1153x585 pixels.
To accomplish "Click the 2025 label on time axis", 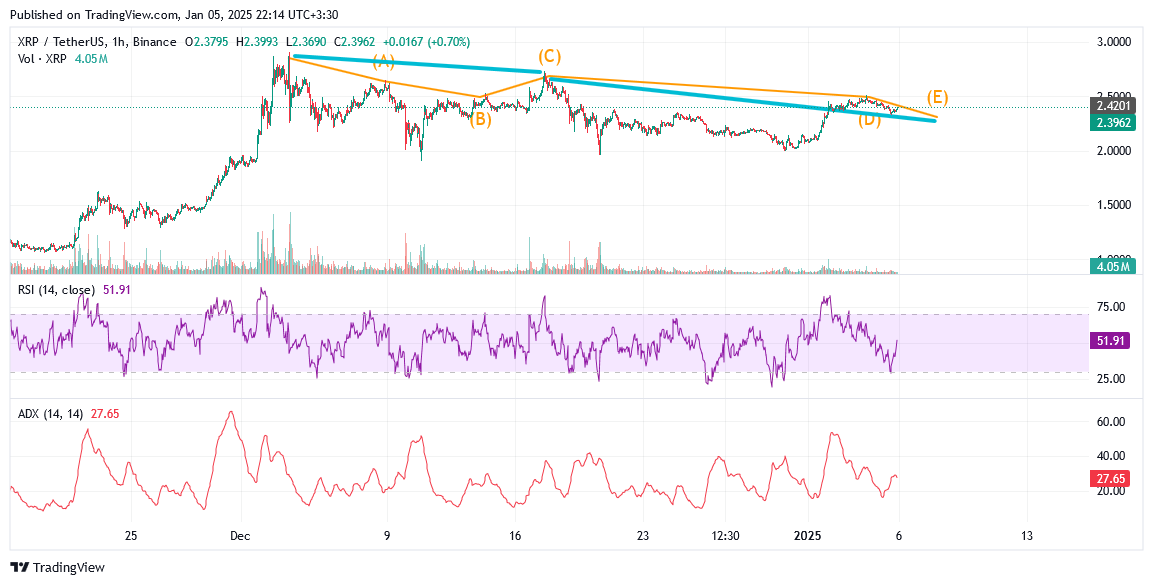I will [x=806, y=535].
